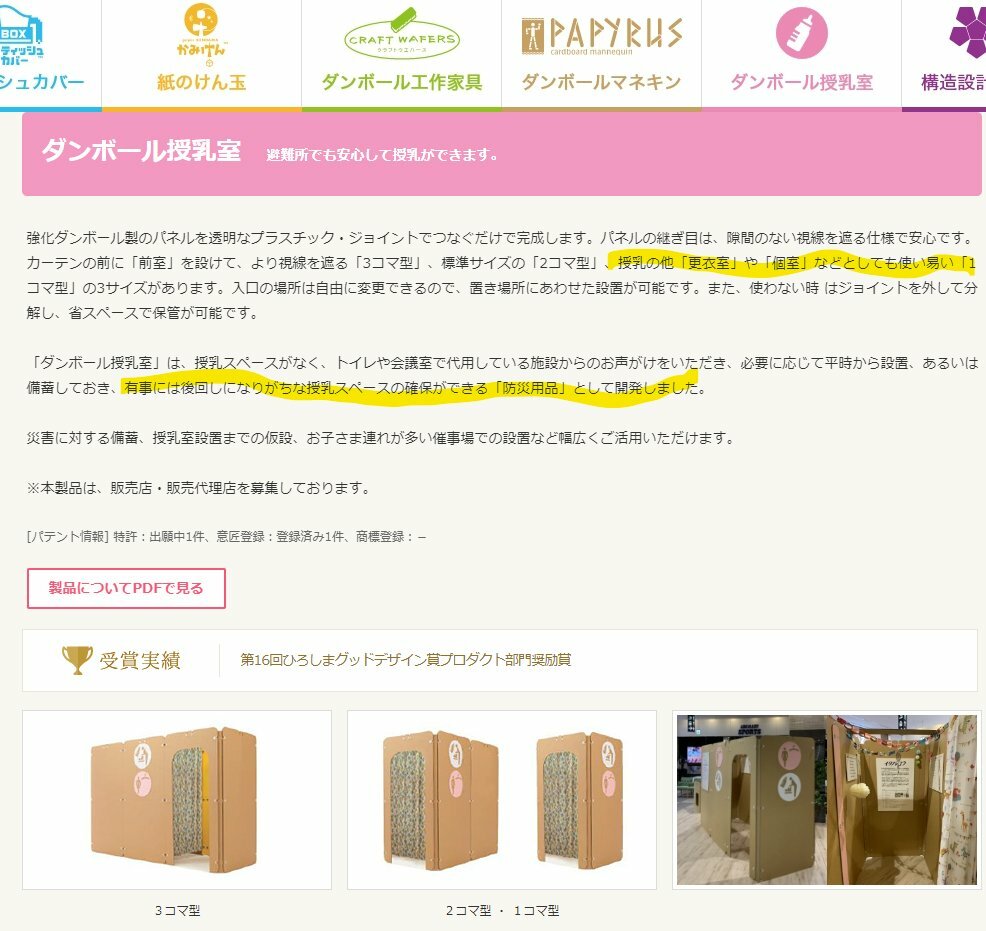The height and width of the screenshot is (931, 986).
Task: Click the pink ダンボール授乳室 heading banner
Action: 502,154
